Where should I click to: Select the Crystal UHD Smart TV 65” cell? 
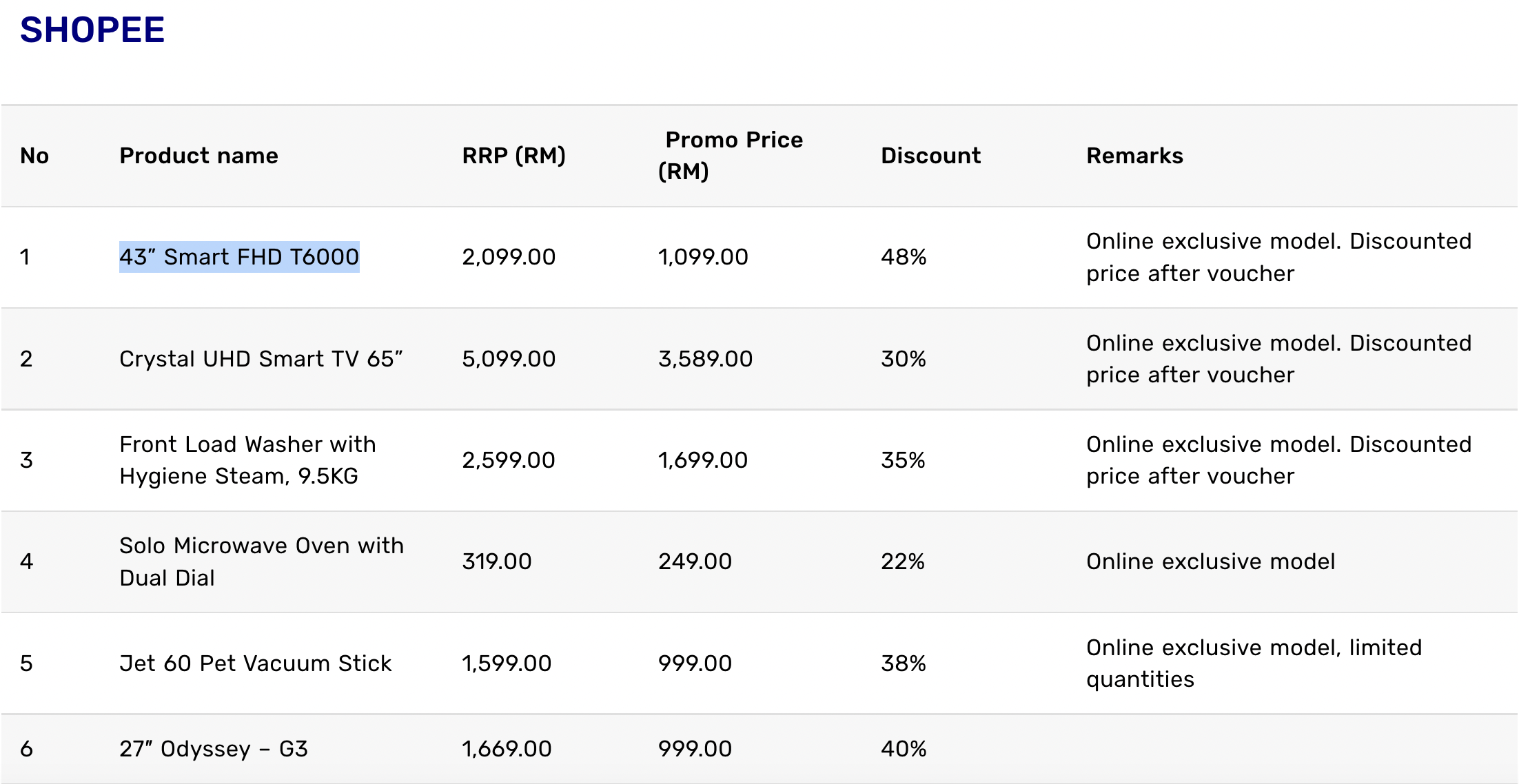tap(261, 359)
